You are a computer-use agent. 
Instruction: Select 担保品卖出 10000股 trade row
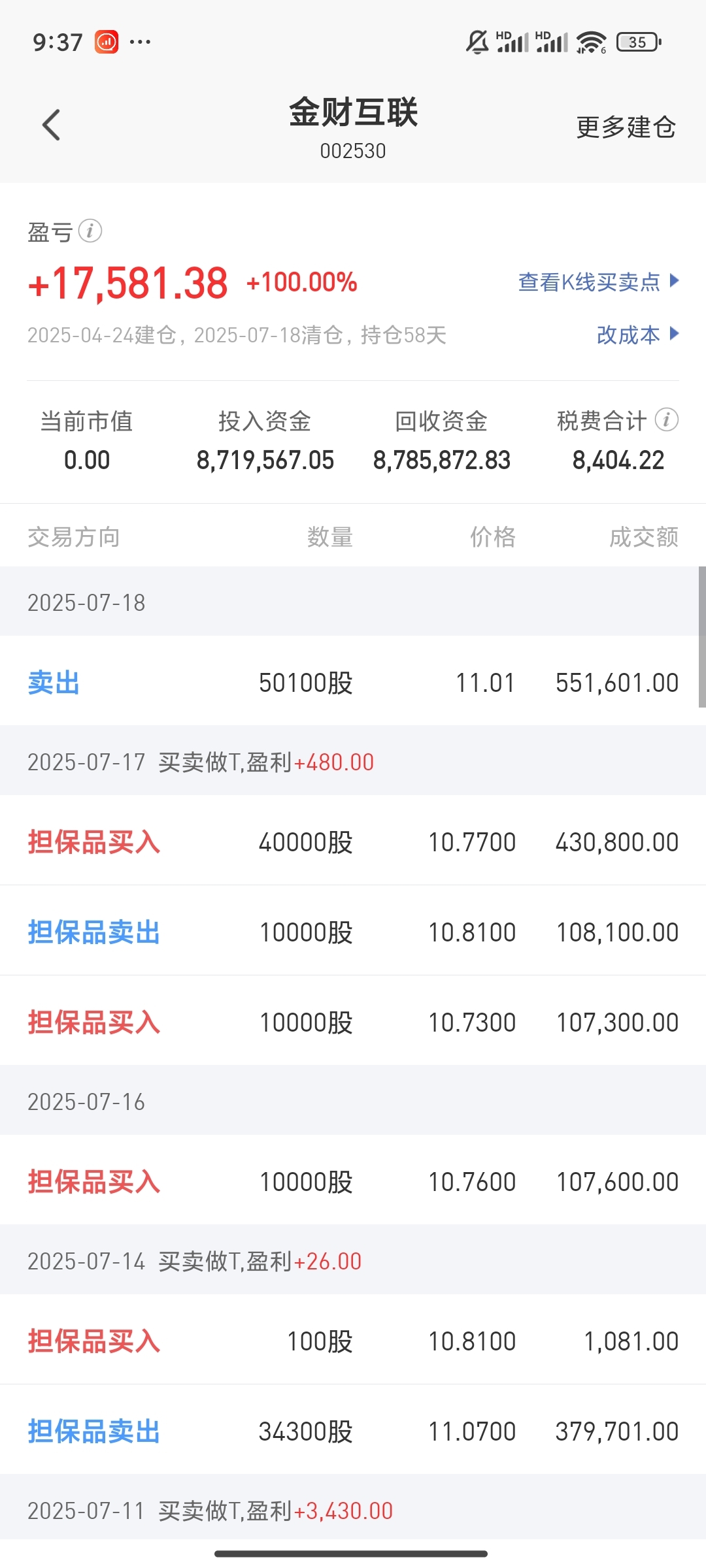pos(353,932)
